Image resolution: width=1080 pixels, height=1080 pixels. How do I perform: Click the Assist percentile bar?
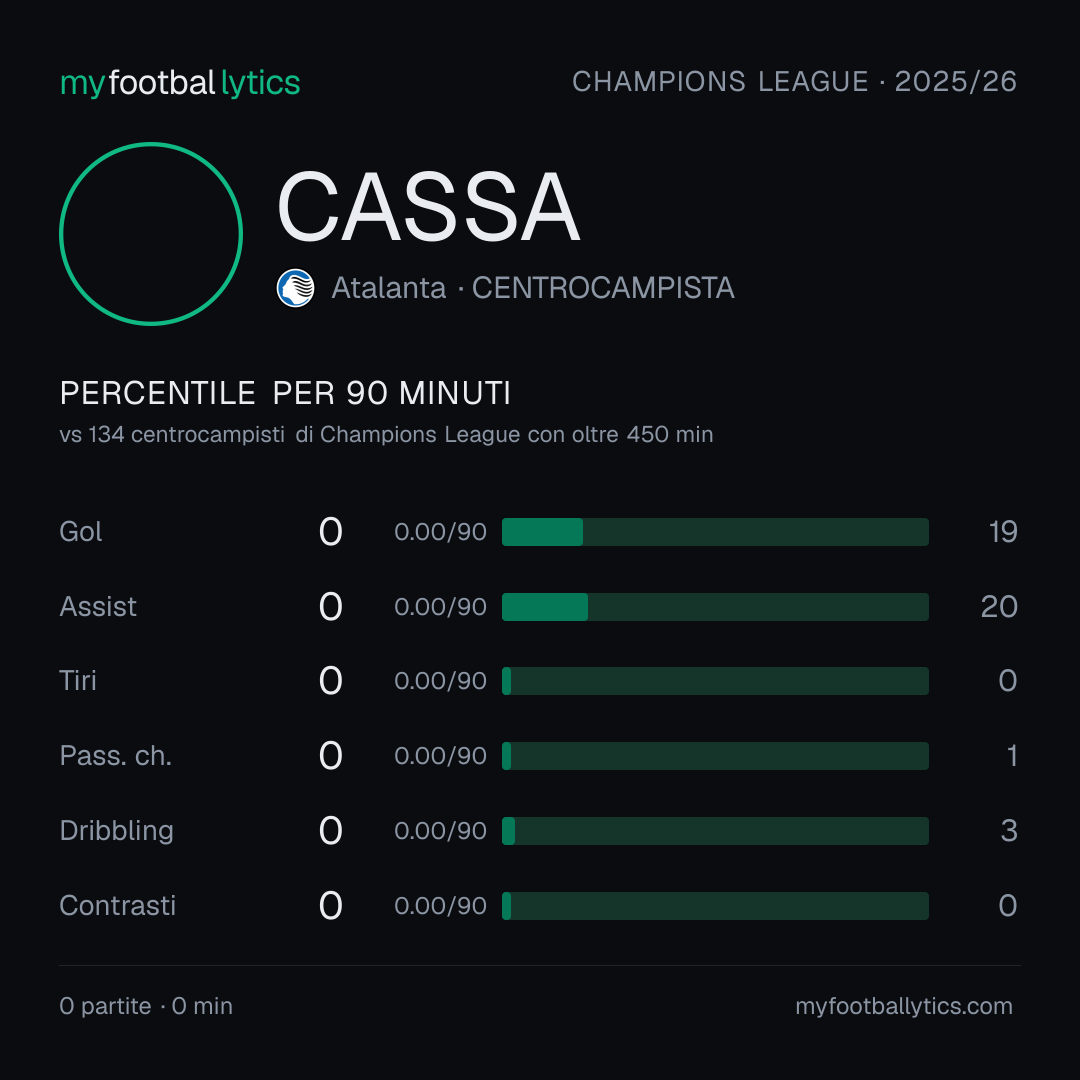click(x=715, y=607)
